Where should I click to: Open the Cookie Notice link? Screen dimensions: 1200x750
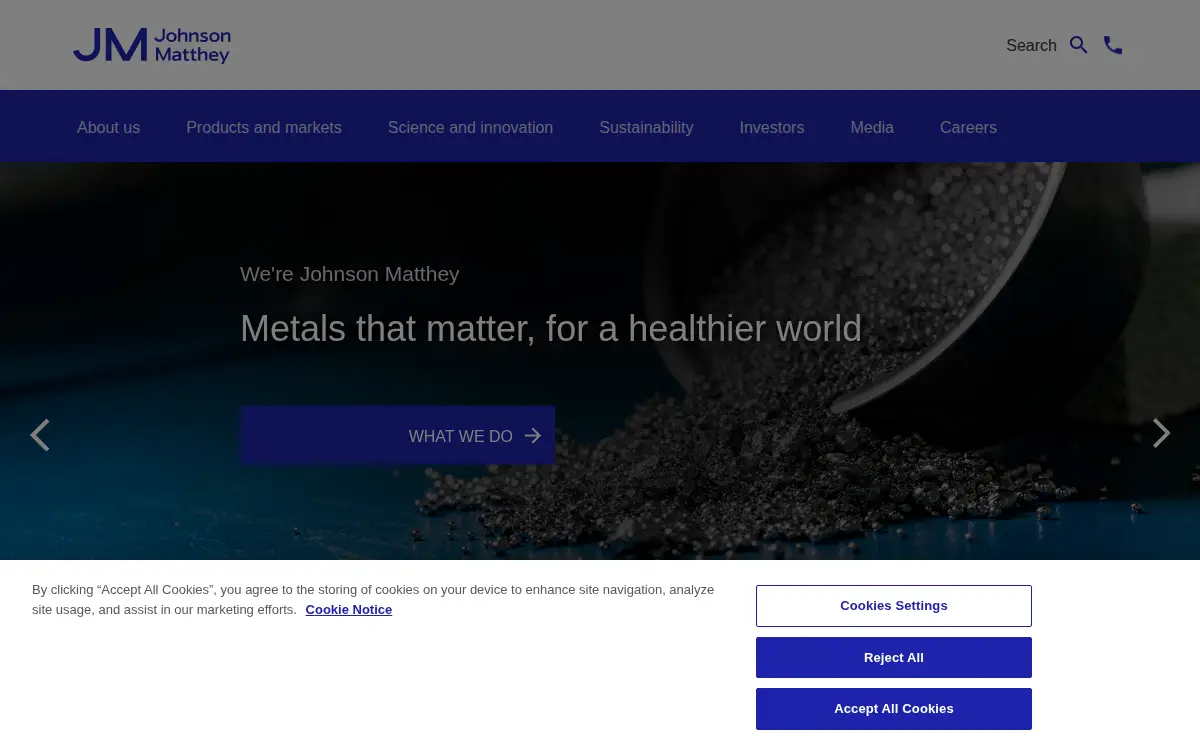pos(349,609)
